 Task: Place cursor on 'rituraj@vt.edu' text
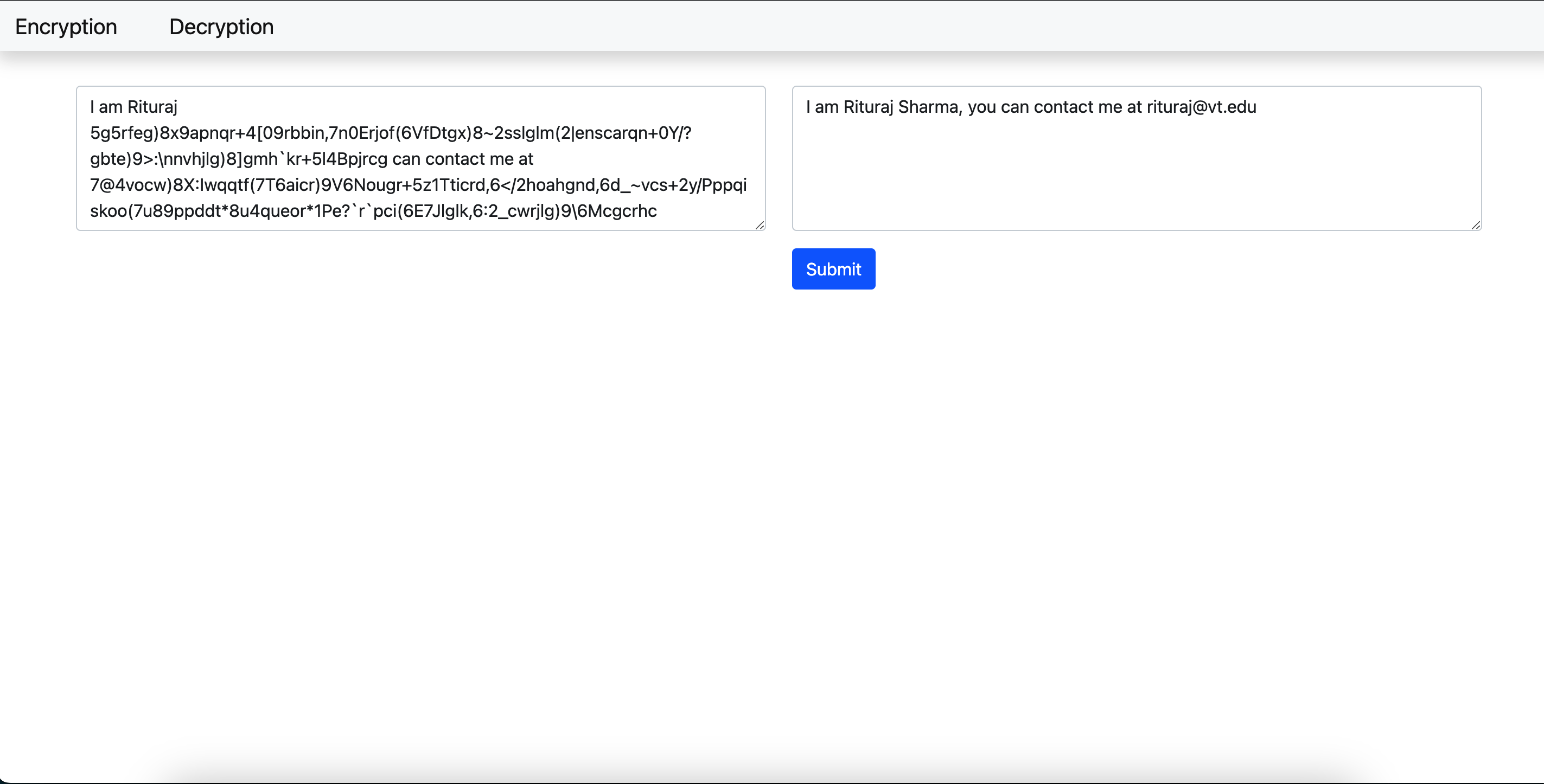pyautogui.click(x=1201, y=107)
